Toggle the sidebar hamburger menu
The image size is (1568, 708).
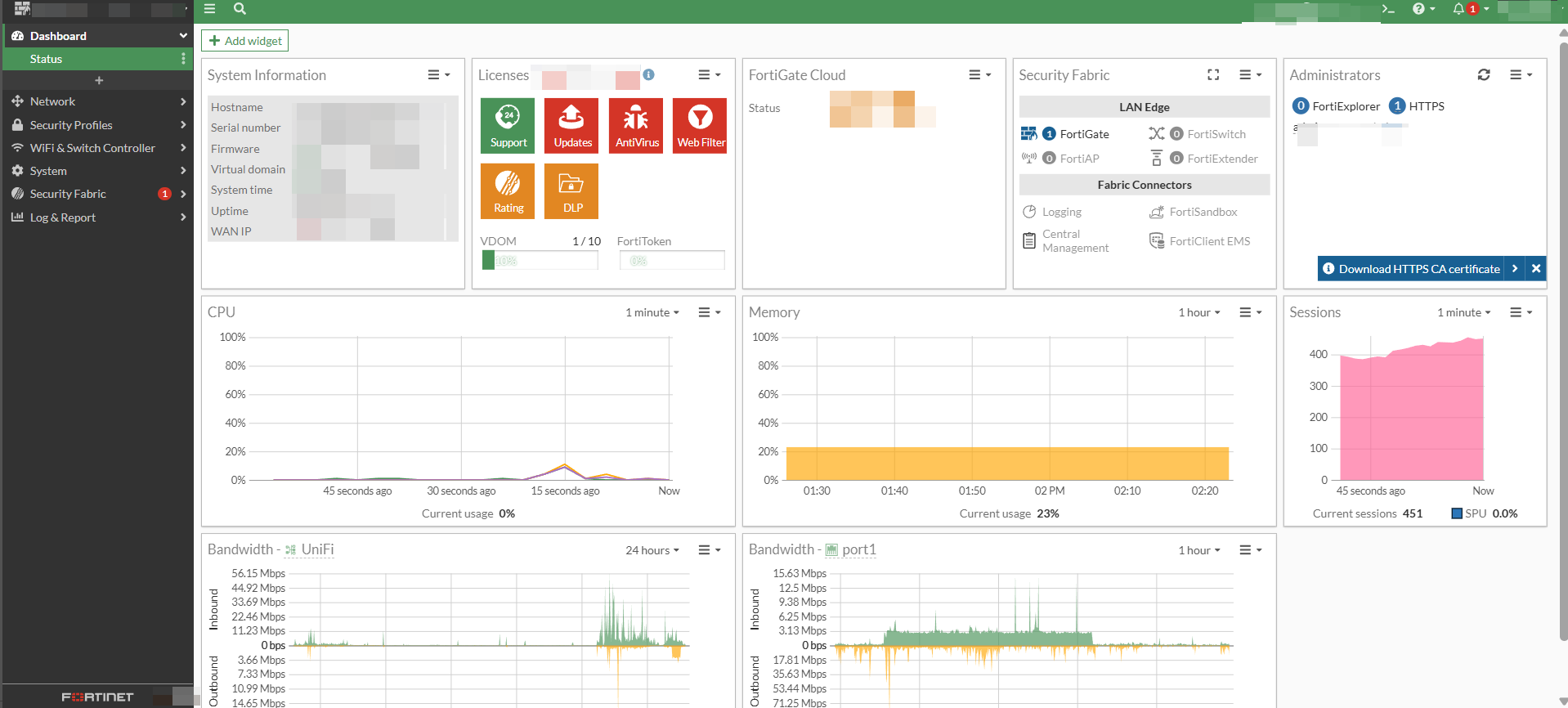[210, 9]
